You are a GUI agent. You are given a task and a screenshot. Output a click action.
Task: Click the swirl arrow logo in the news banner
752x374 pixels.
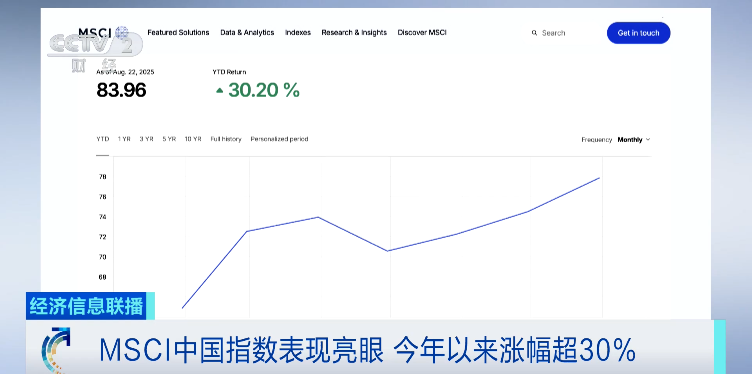(x=56, y=350)
